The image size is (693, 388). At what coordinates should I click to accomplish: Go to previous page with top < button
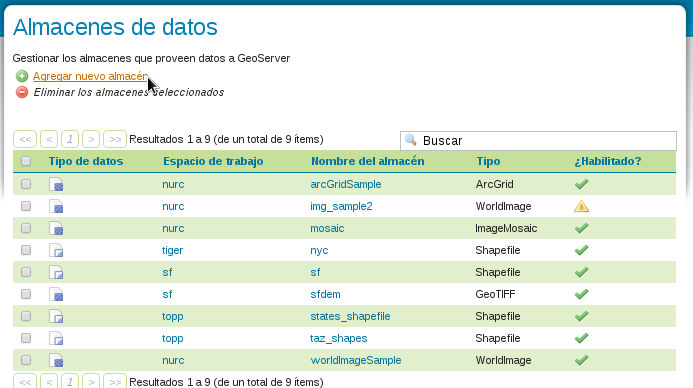pos(49,139)
